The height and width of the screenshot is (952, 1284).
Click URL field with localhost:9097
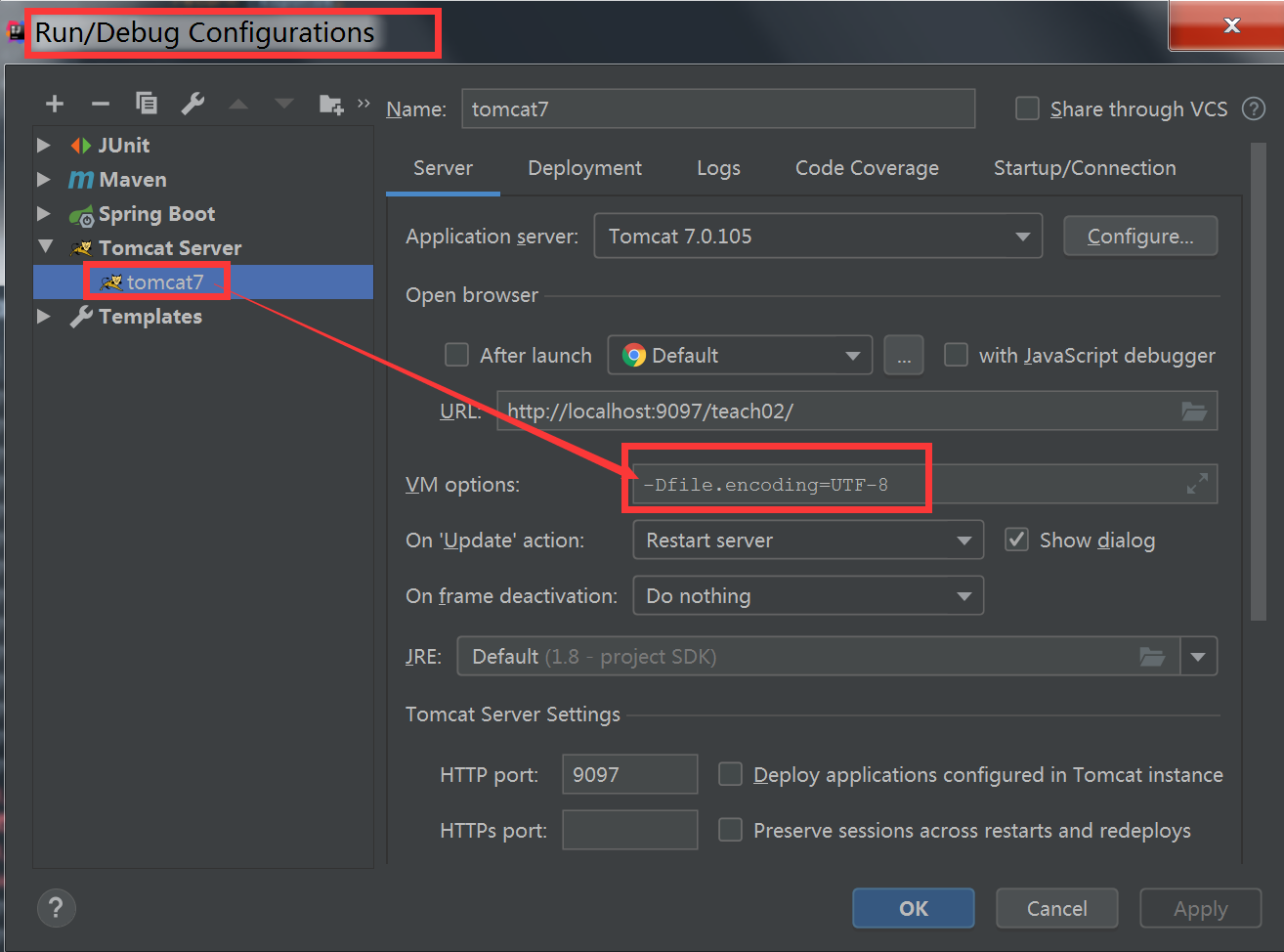click(x=857, y=411)
